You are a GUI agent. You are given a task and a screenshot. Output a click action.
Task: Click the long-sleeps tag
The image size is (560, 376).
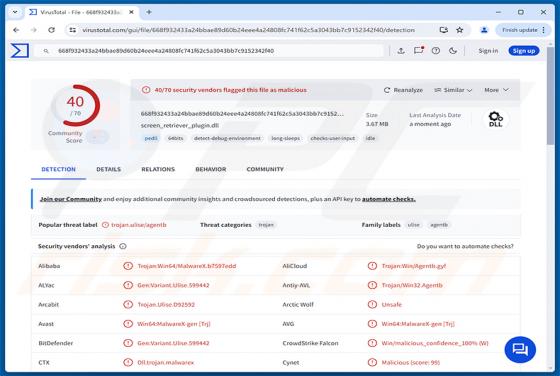point(286,138)
